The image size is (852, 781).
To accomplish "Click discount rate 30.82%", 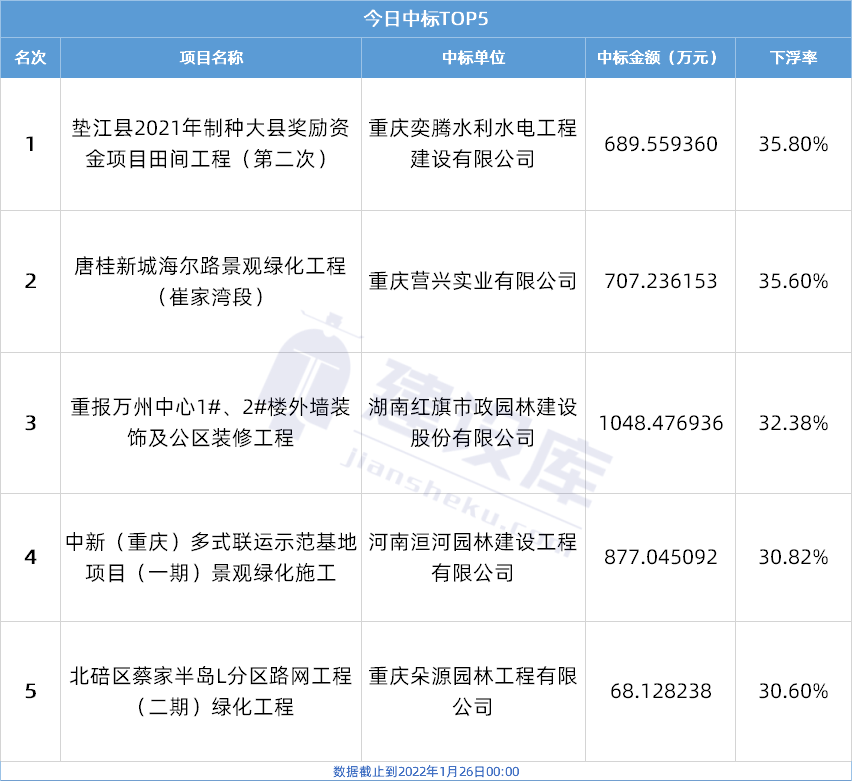I will [x=793, y=557].
